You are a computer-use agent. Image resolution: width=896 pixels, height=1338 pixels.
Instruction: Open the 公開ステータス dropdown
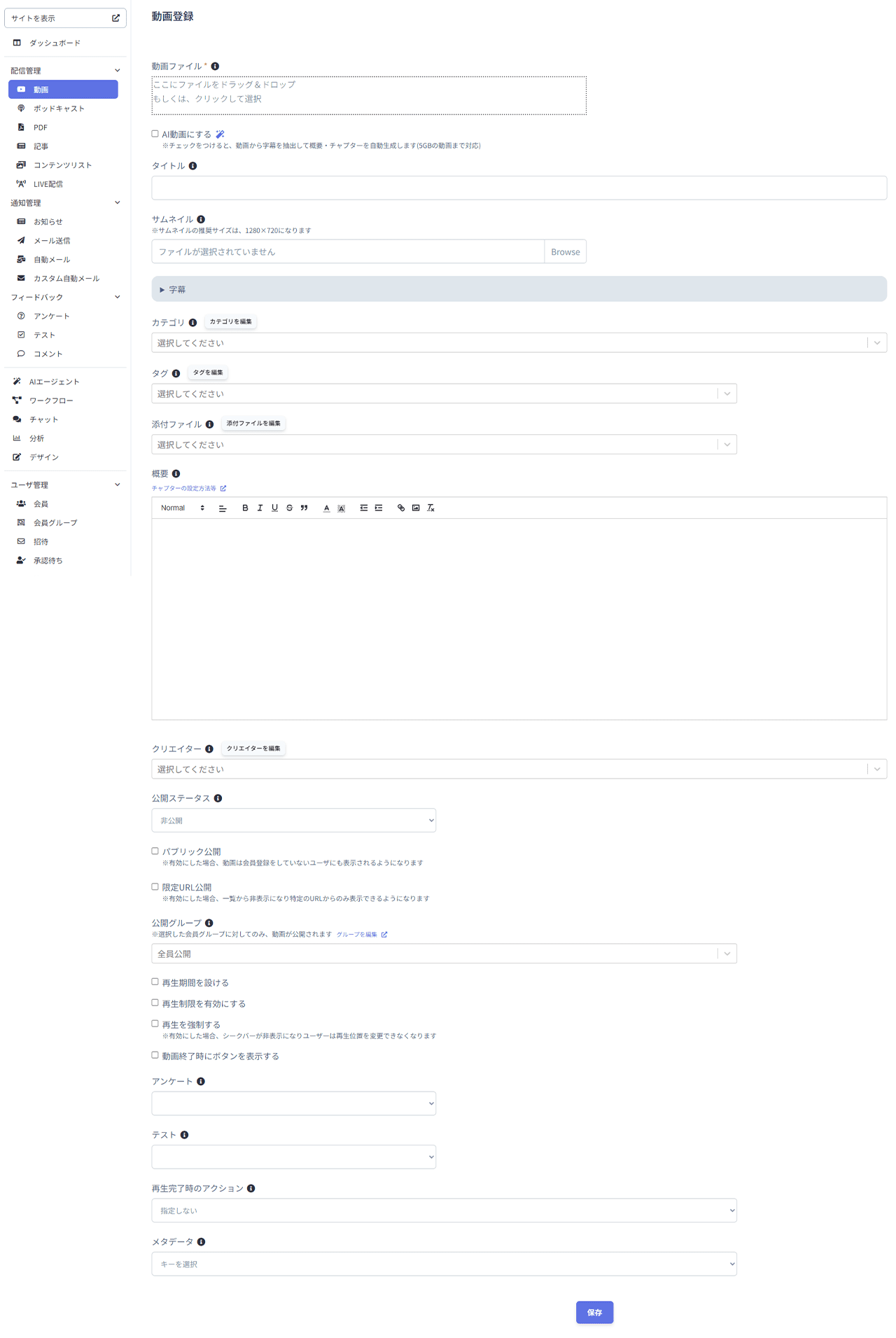[293, 821]
